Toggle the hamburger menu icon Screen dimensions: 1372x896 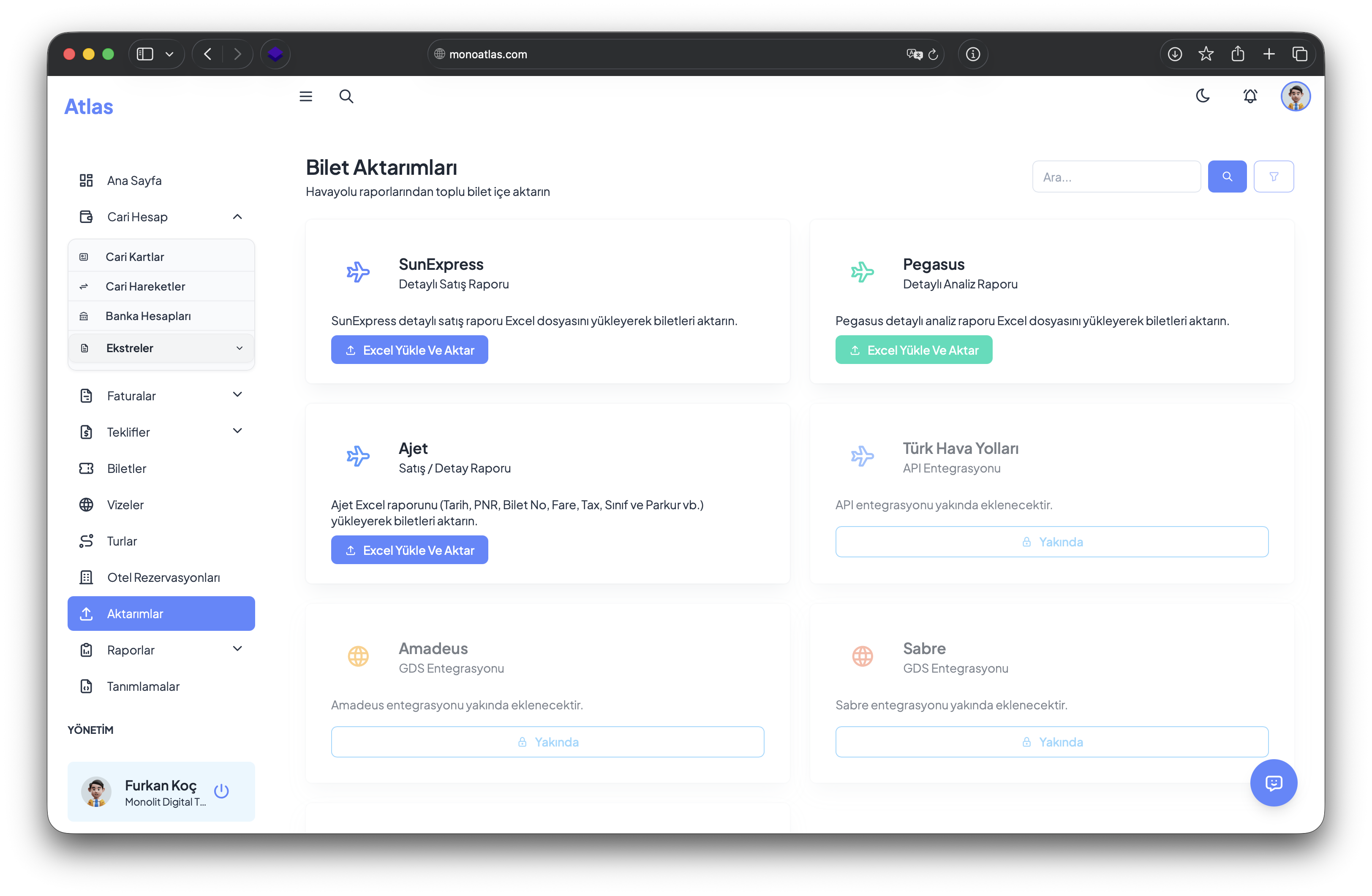coord(305,96)
